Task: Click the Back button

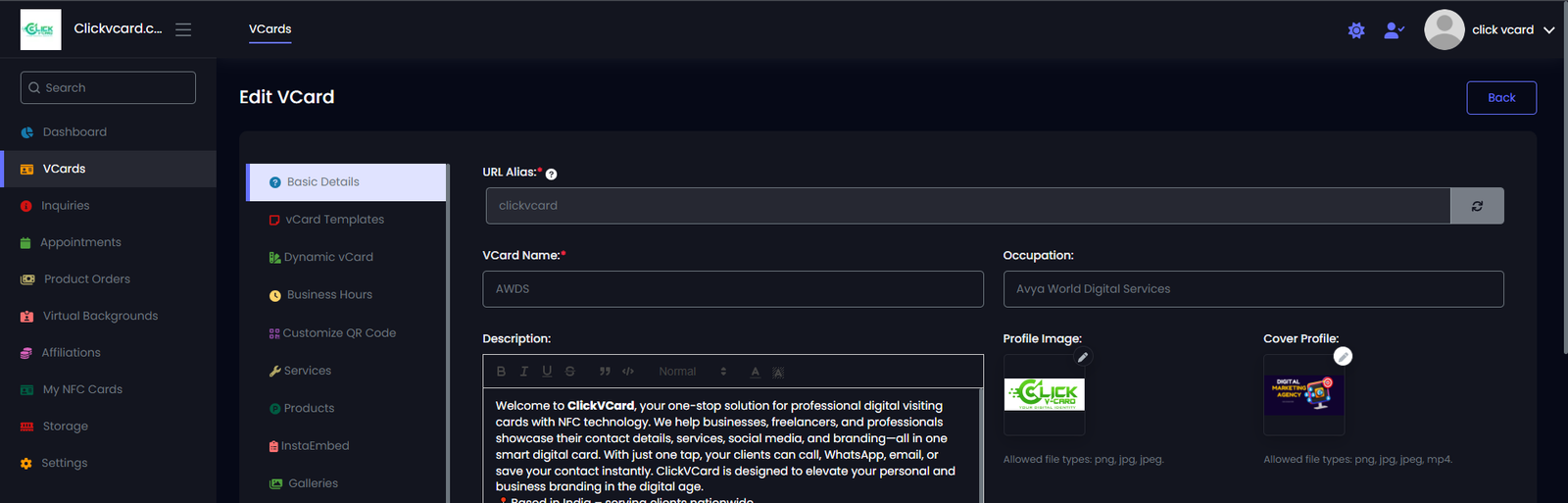Action: [x=1501, y=98]
